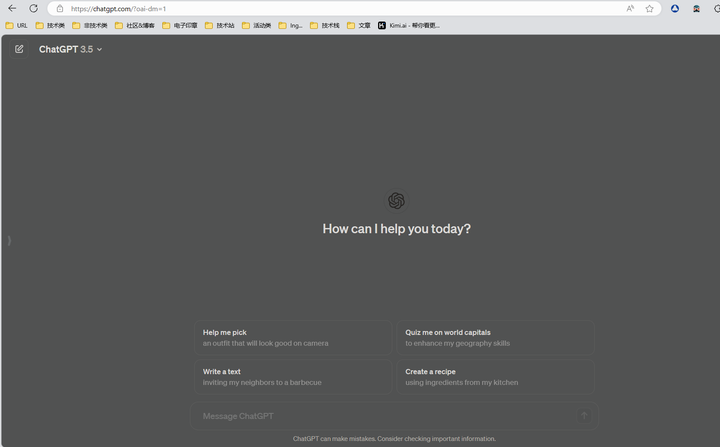Viewport: 720px width, 447px height.
Task: Click the send message arrow button
Action: [x=584, y=416]
